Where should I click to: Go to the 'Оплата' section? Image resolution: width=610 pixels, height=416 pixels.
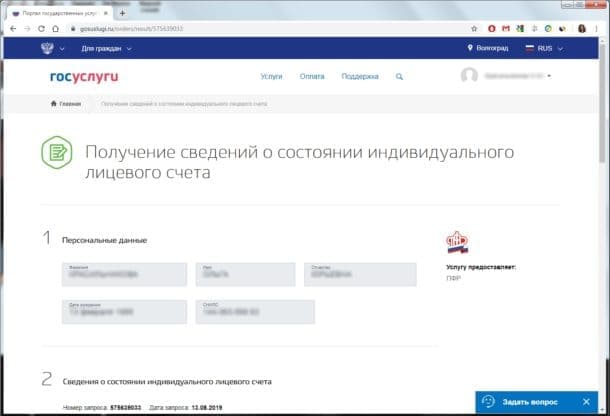[x=312, y=76]
